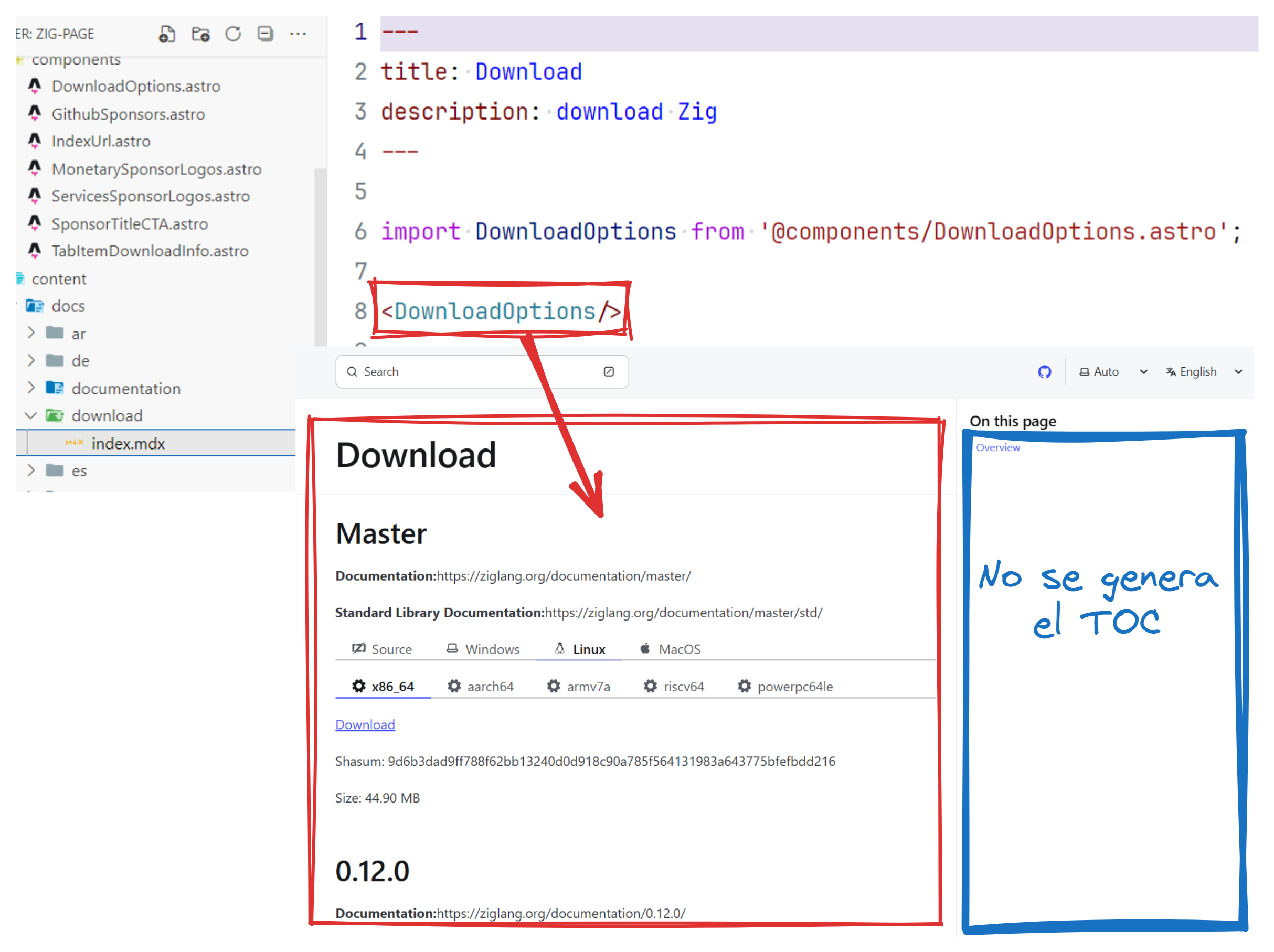Screen dimensions: 1274x952
Task: Expand the ar folder chevron
Action: coord(31,333)
